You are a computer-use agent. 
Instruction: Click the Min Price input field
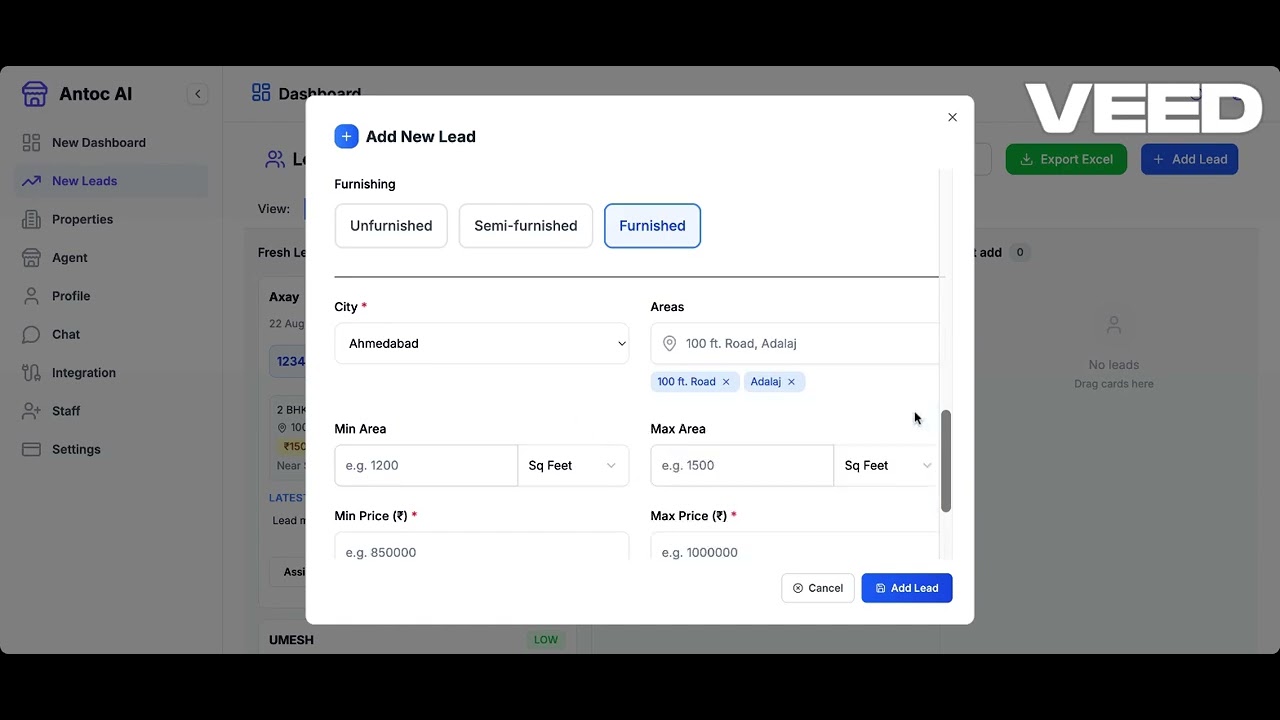[x=482, y=547]
